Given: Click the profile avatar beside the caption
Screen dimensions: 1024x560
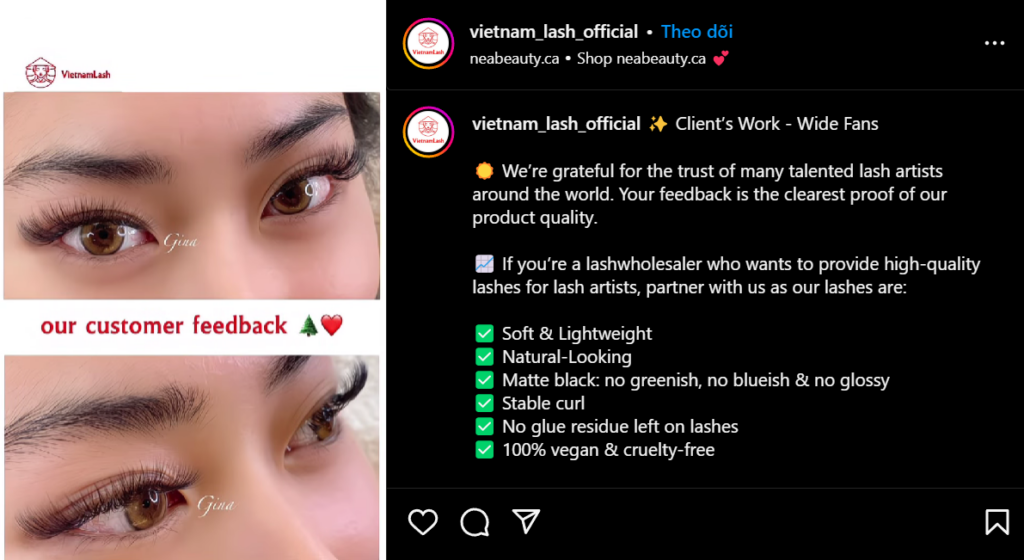Looking at the screenshot, I should click(428, 132).
